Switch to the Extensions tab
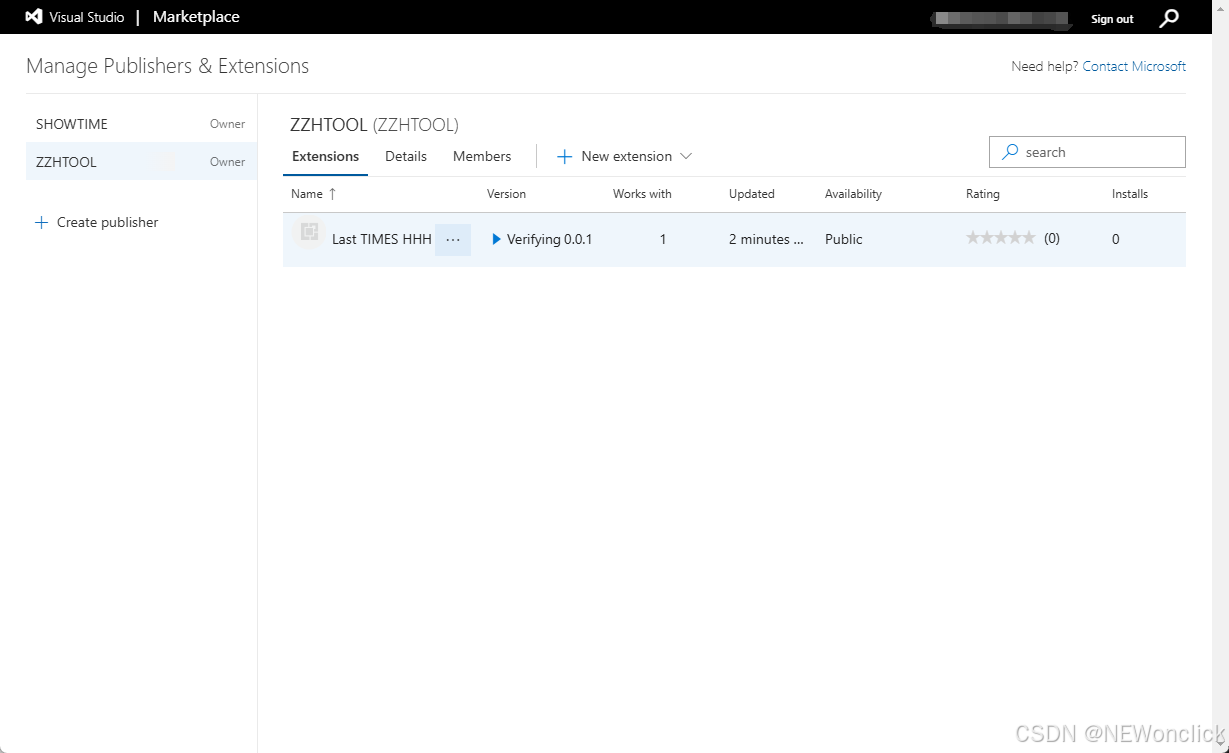The height and width of the screenshot is (753, 1229). click(326, 156)
